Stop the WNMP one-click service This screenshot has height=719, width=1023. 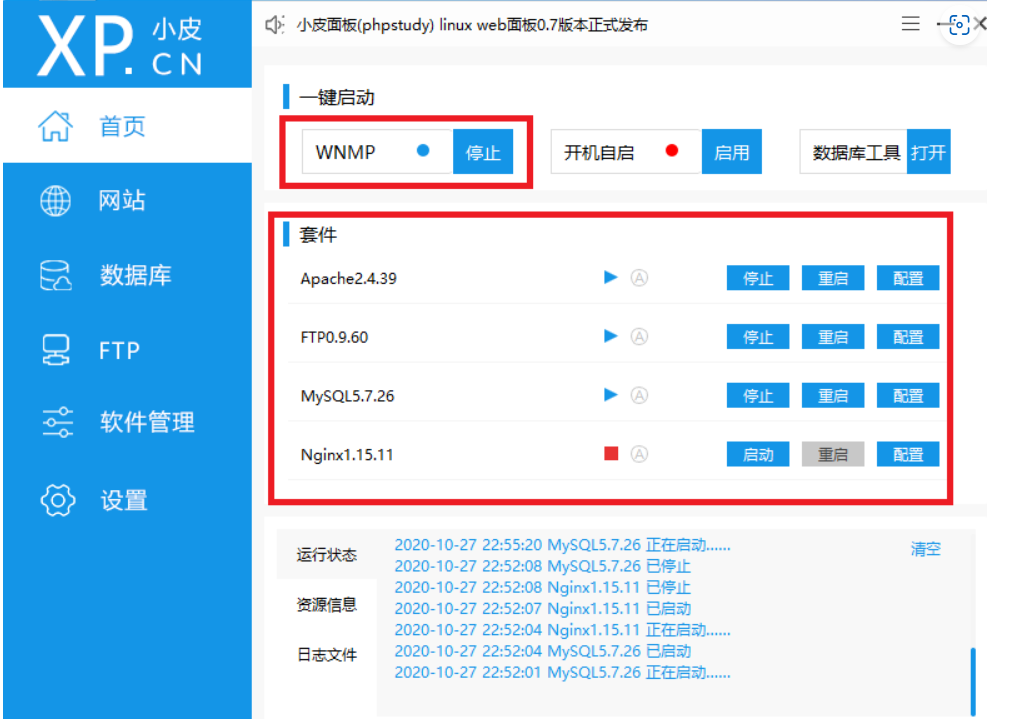tap(482, 152)
